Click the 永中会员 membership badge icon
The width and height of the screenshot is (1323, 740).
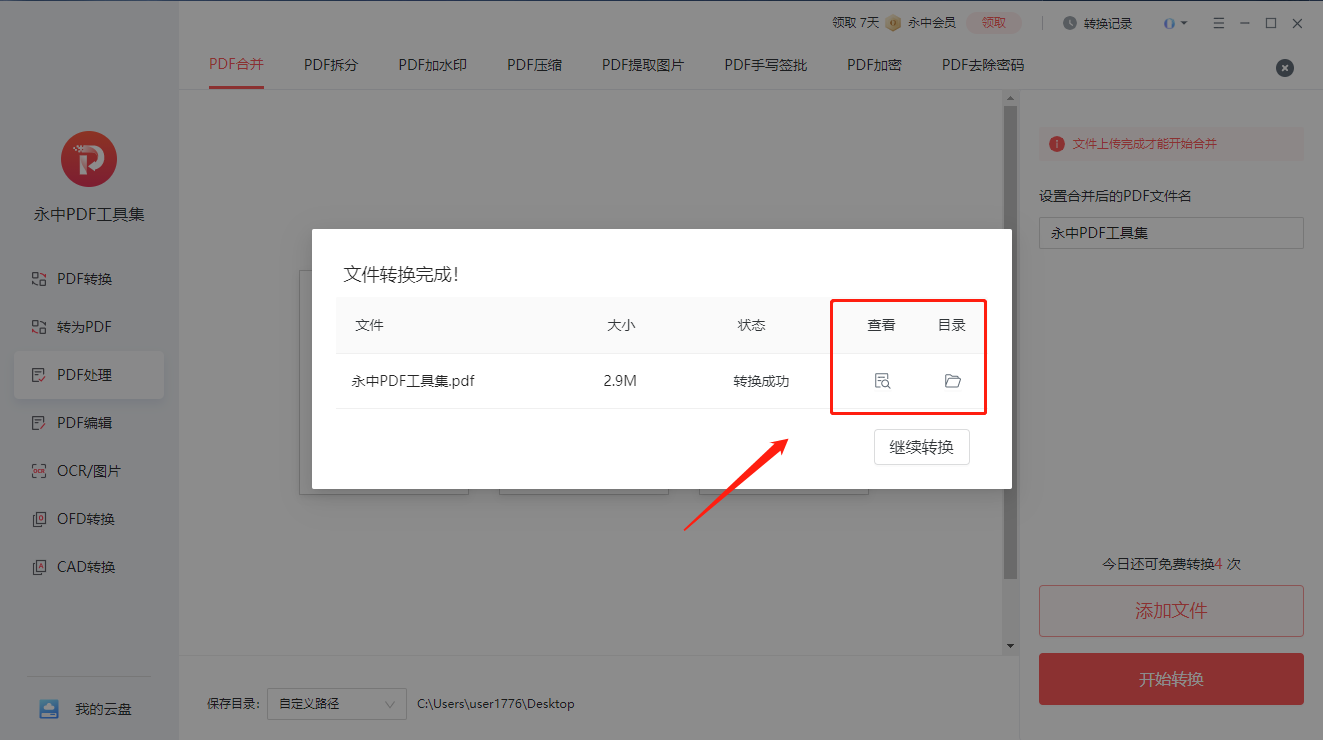[893, 23]
